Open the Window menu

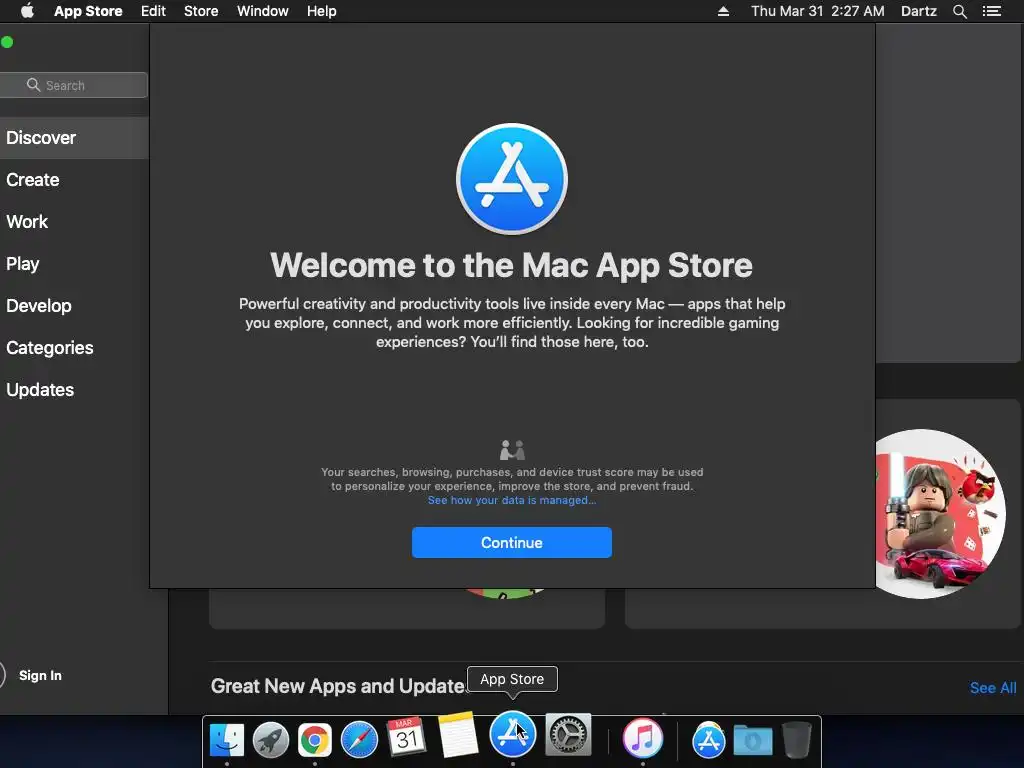click(263, 11)
